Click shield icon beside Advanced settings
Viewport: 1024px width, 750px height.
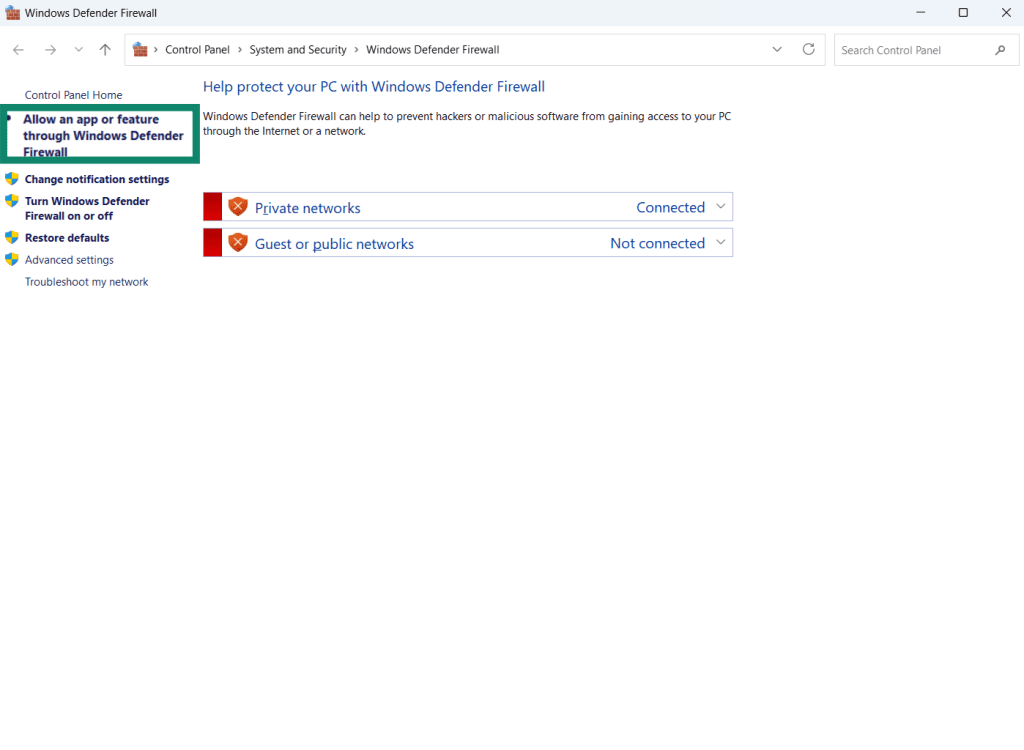[x=12, y=259]
